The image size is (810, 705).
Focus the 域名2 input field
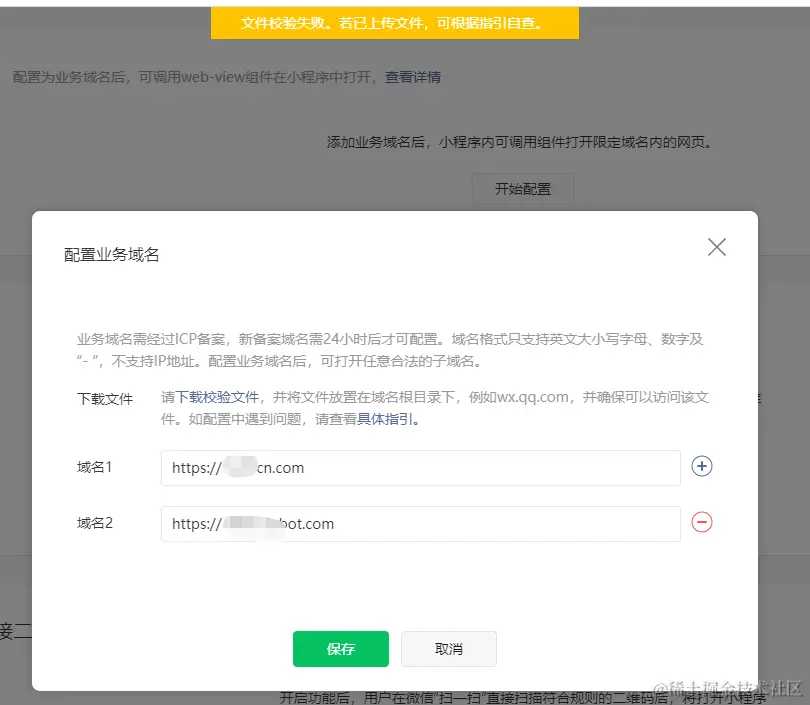click(420, 524)
